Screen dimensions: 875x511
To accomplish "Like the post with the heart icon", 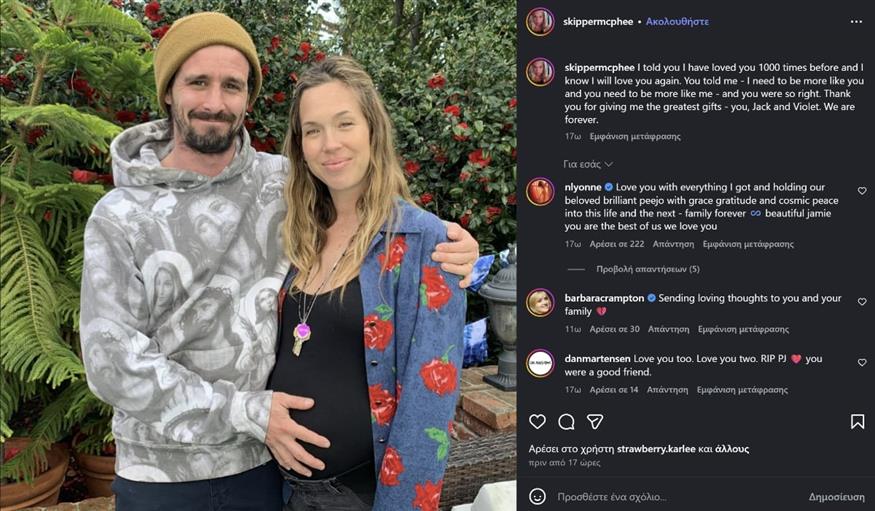I will 538,422.
